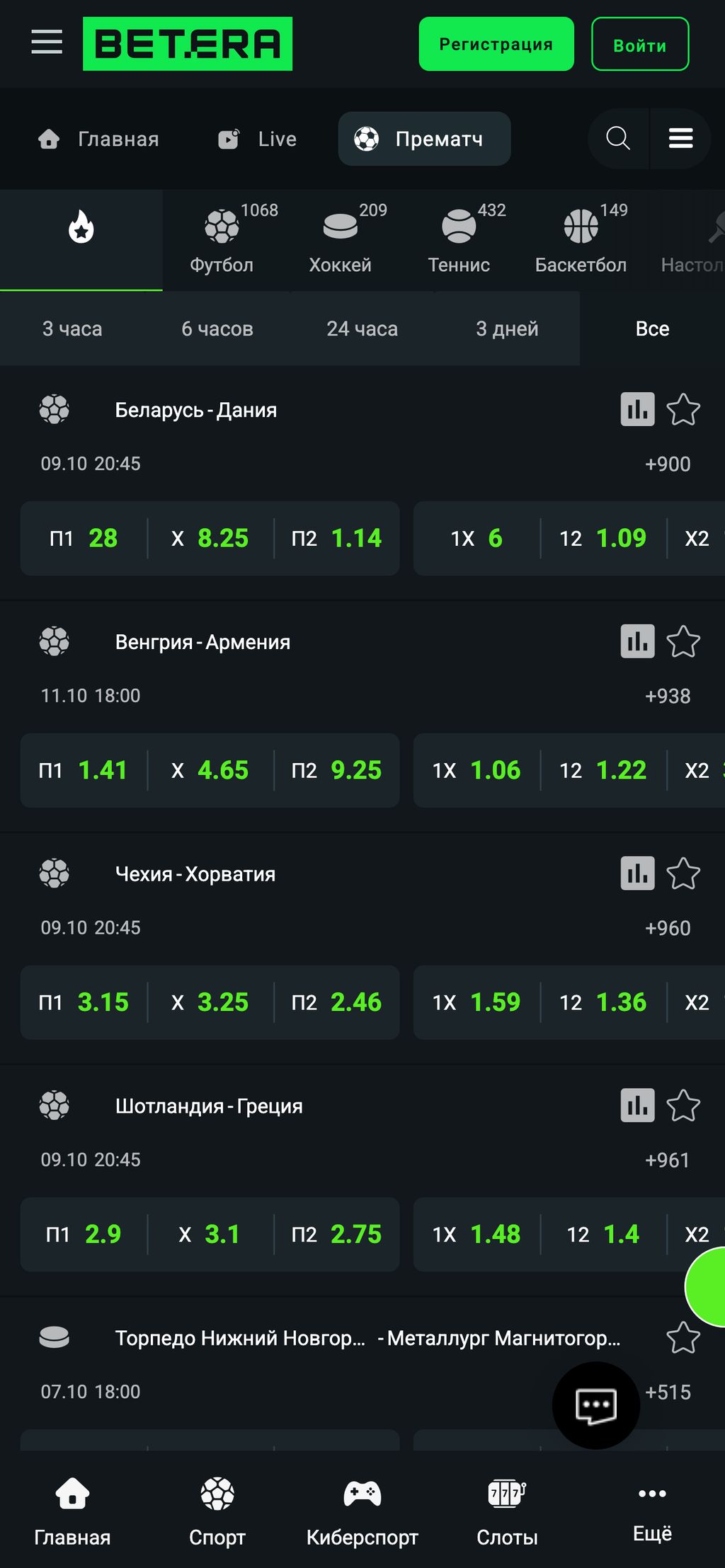725x1568 pixels.
Task: Expand +938 markets for Венгрия - Армения
Action: pyautogui.click(x=667, y=697)
